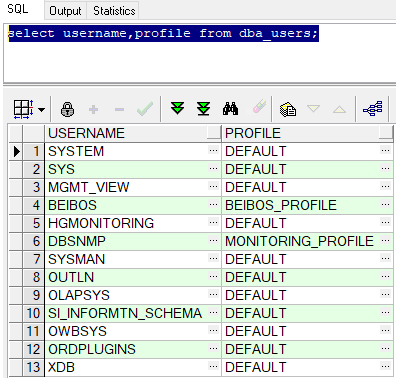Click the insert record plus icon
Image resolution: width=396 pixels, height=378 pixels.
94,109
